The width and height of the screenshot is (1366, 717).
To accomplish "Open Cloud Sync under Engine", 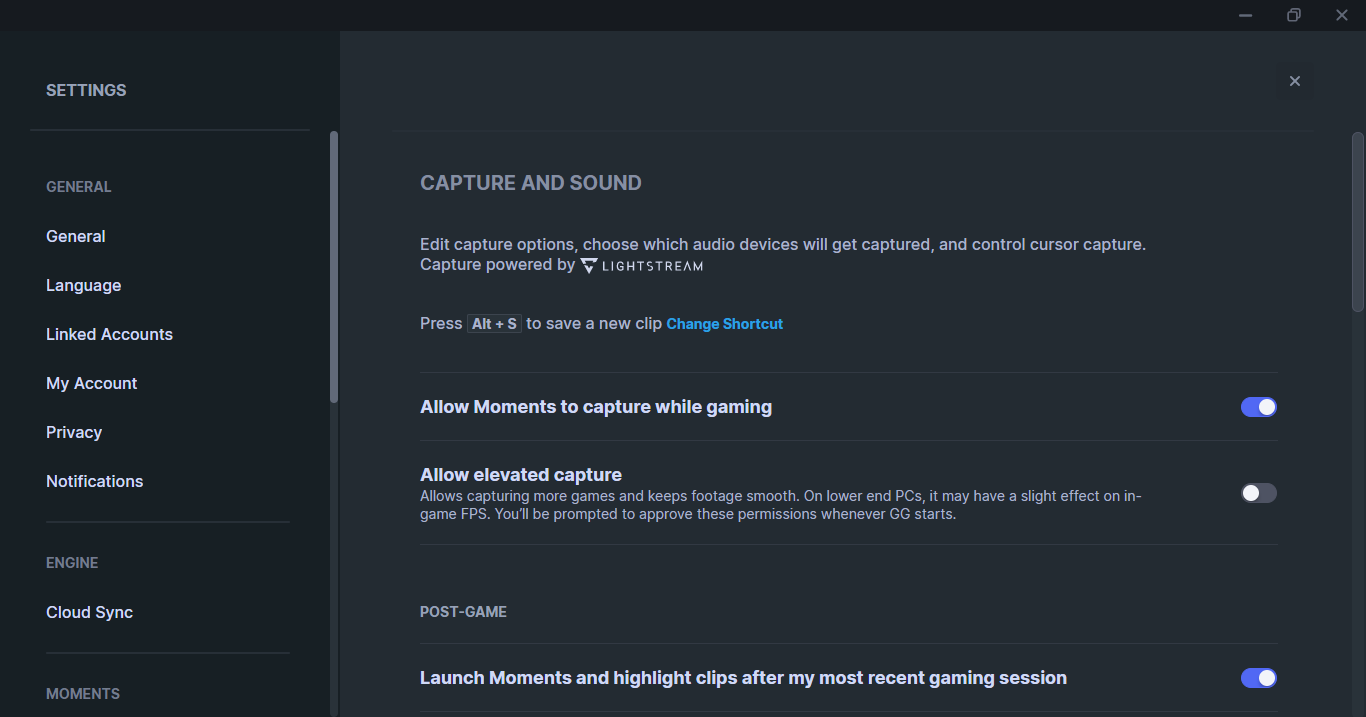I will tap(90, 612).
